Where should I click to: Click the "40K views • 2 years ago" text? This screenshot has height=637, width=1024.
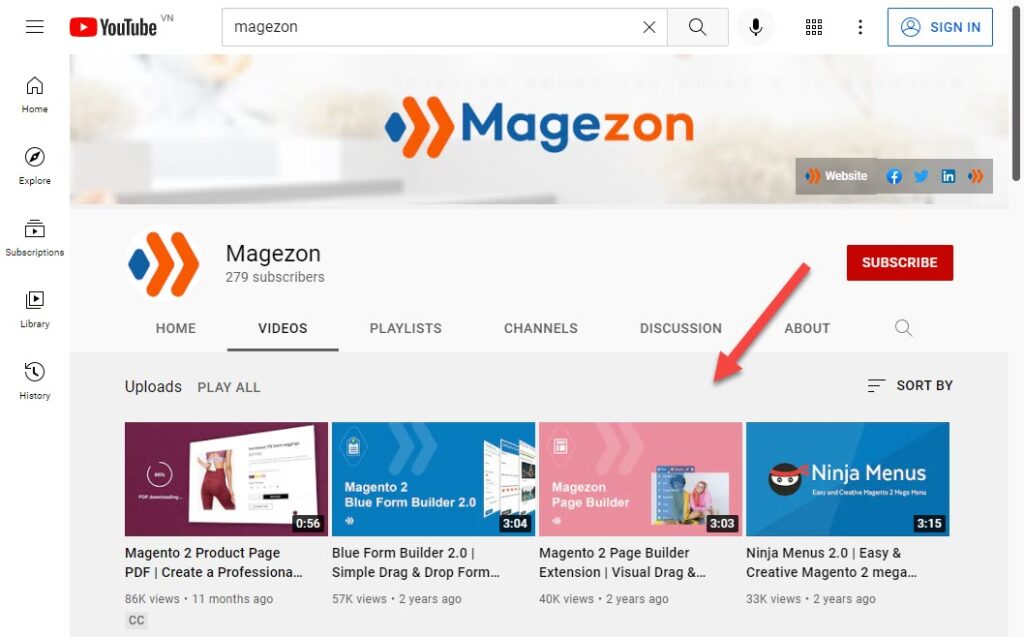coord(603,598)
